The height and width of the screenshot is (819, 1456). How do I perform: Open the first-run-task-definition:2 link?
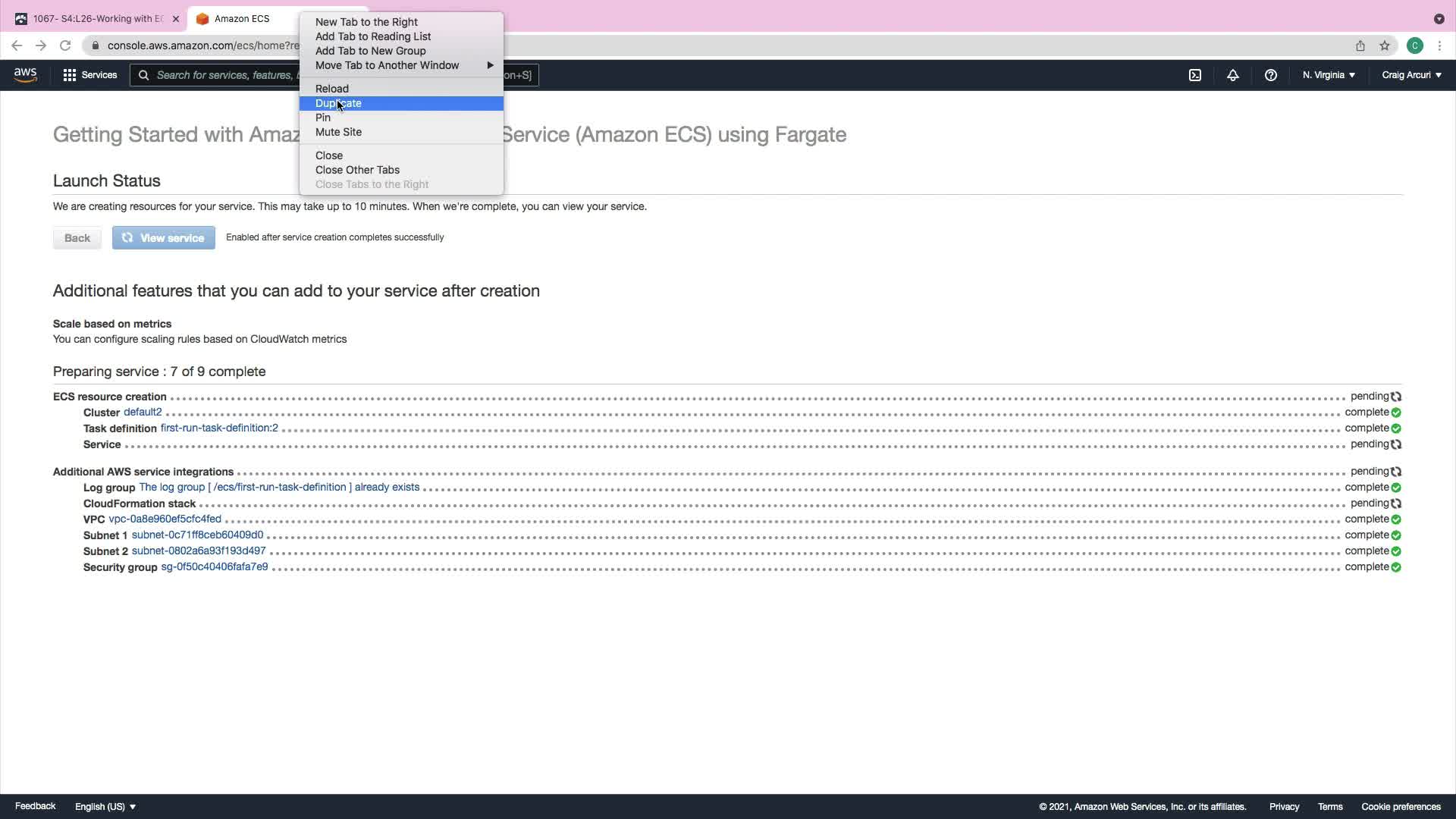click(x=219, y=428)
